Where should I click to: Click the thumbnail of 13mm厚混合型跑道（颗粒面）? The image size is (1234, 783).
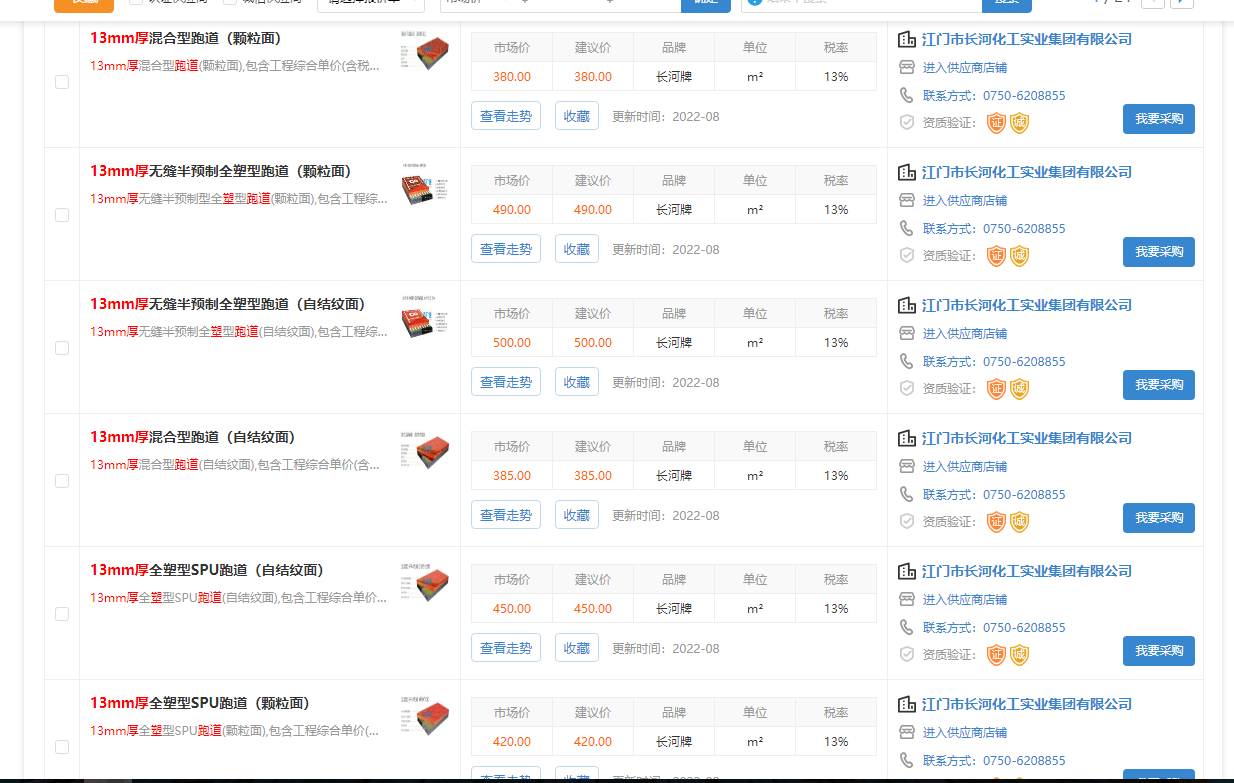click(425, 49)
